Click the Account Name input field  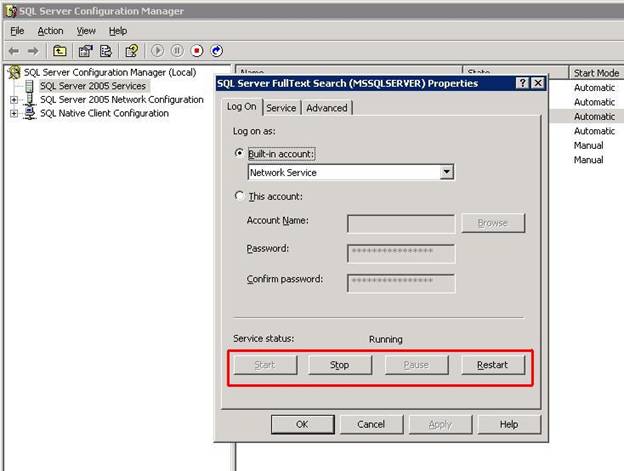click(401, 224)
